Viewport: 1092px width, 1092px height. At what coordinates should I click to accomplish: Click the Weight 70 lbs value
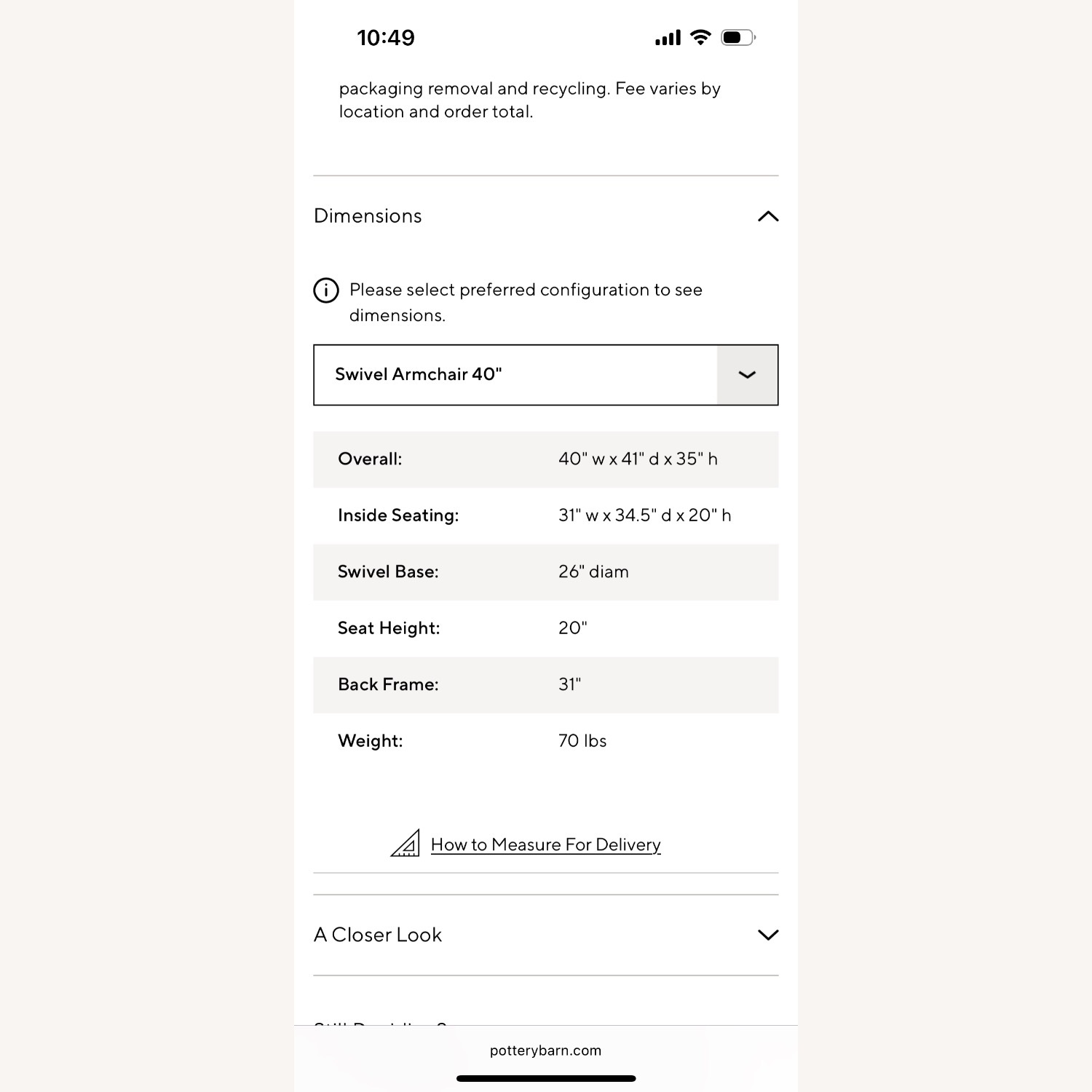coord(582,741)
